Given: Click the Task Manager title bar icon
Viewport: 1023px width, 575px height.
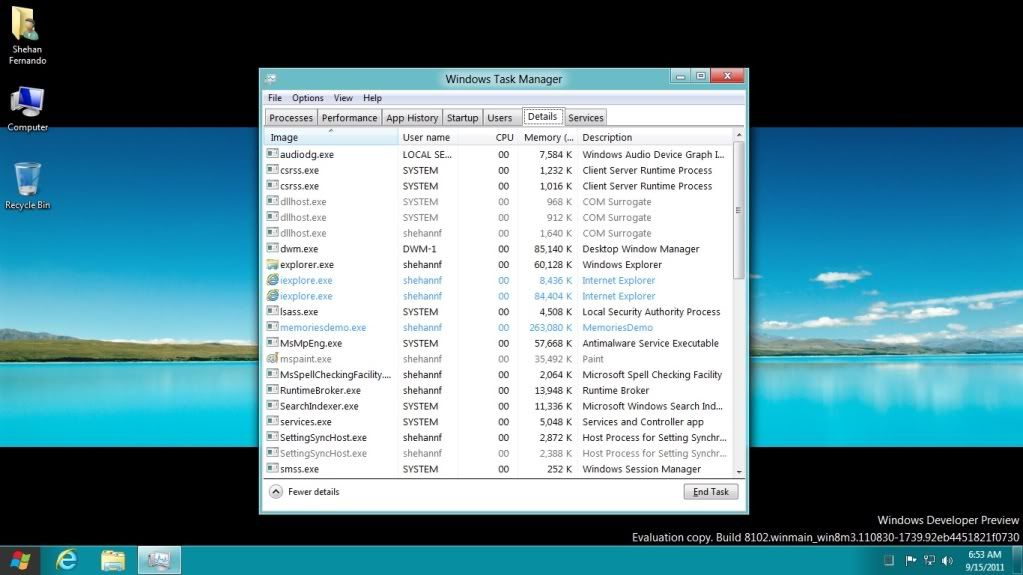Looking at the screenshot, I should (x=271, y=79).
